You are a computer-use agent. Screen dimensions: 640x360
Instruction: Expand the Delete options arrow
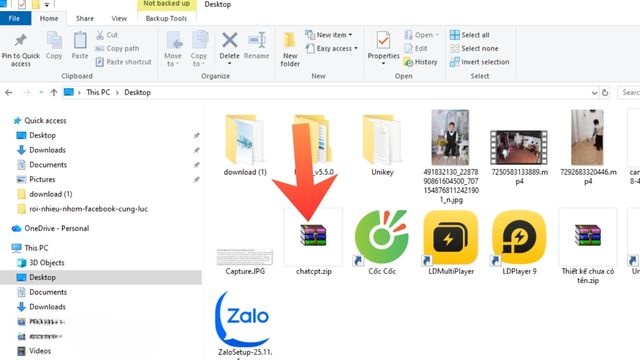coord(229,64)
